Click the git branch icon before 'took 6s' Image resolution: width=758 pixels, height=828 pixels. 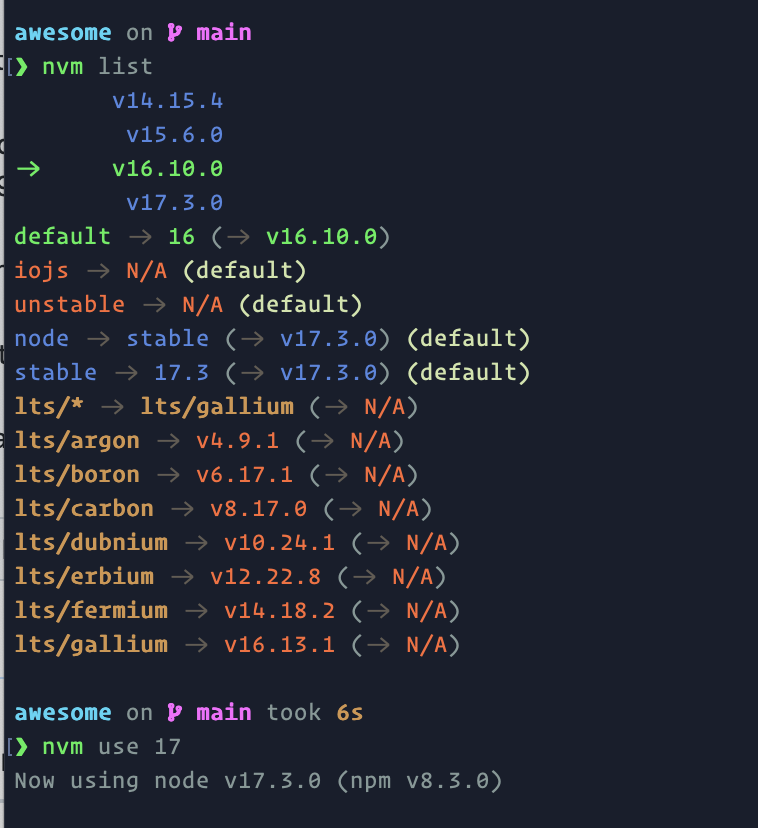click(x=175, y=713)
